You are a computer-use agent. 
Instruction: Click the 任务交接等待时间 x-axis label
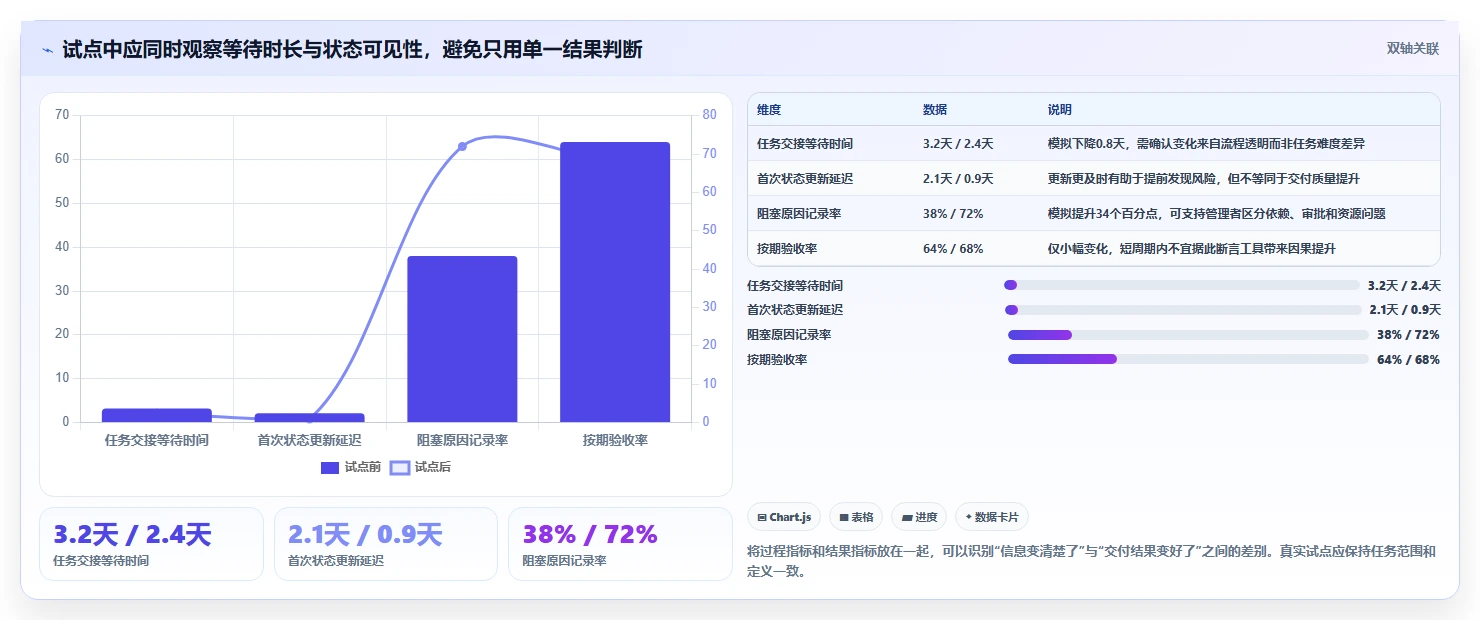pos(157,440)
